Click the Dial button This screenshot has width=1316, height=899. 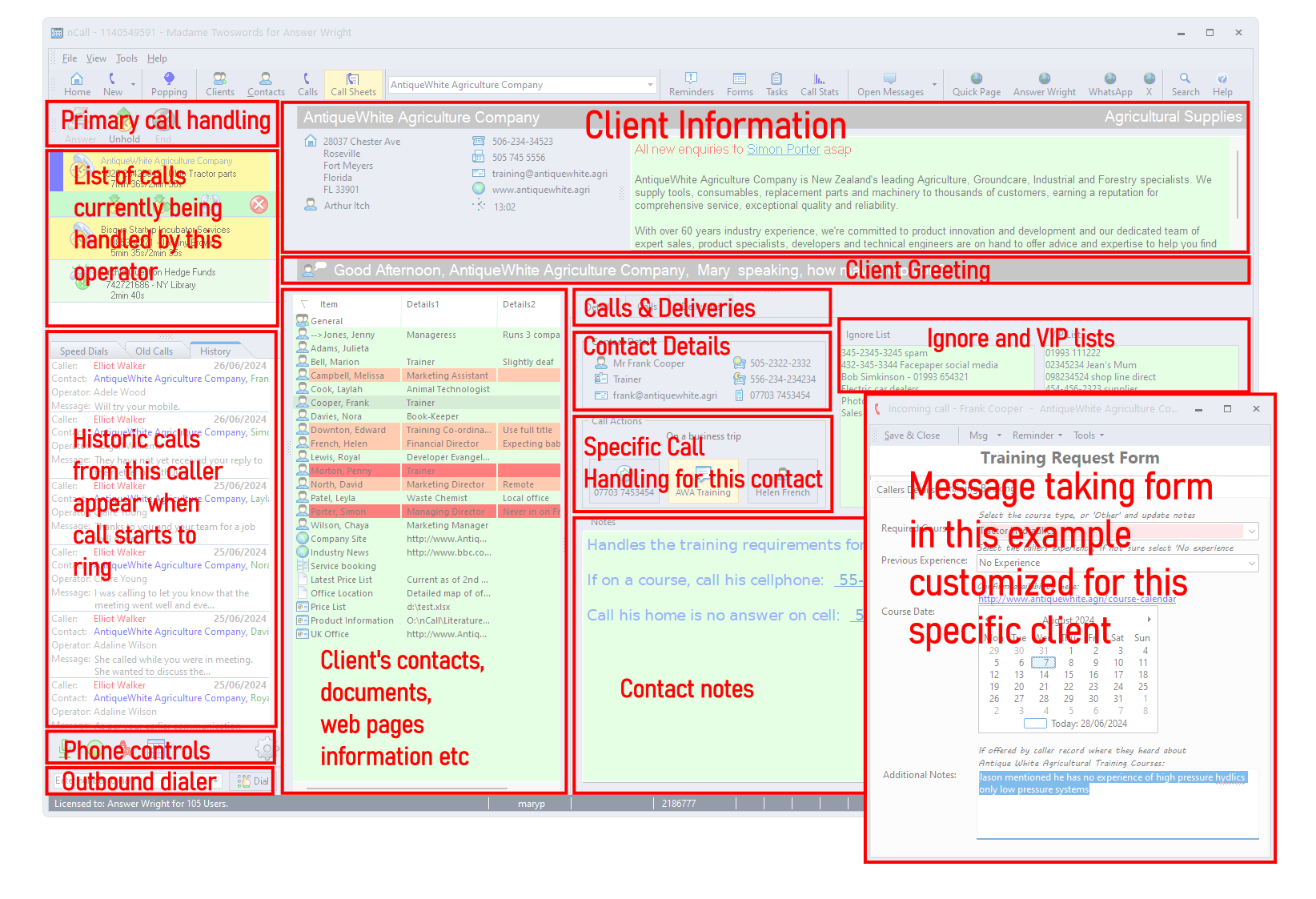click(253, 781)
